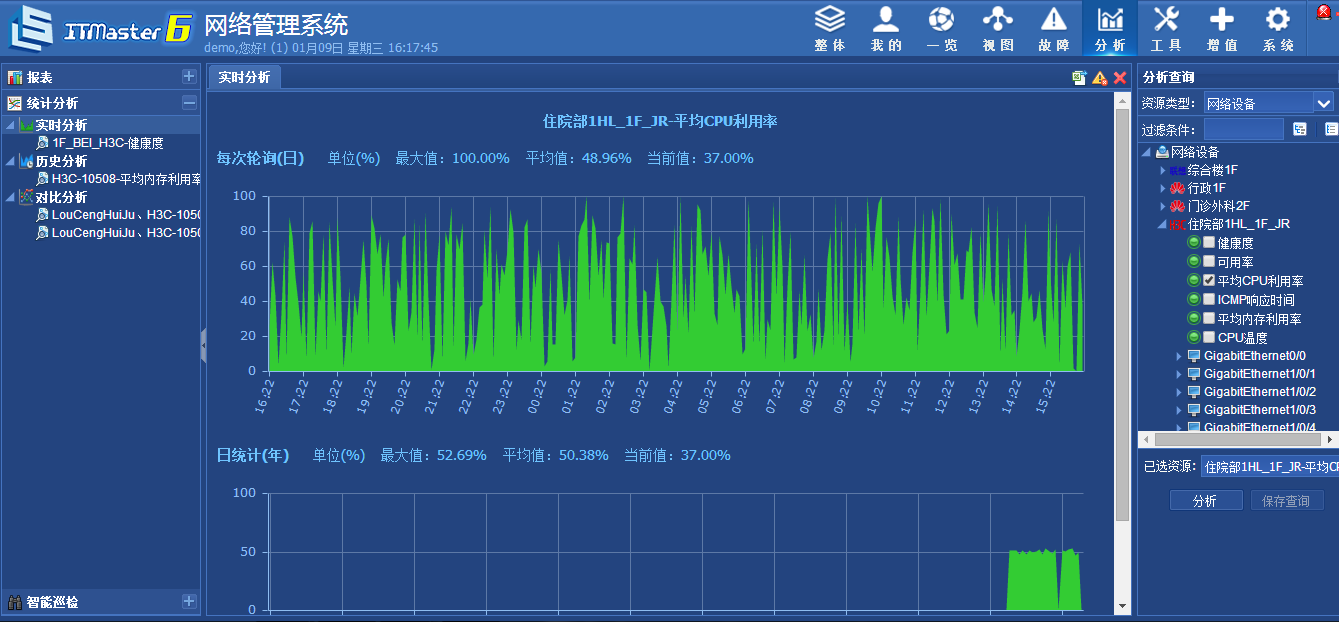Click the 报表 bar chart icon

(15, 77)
